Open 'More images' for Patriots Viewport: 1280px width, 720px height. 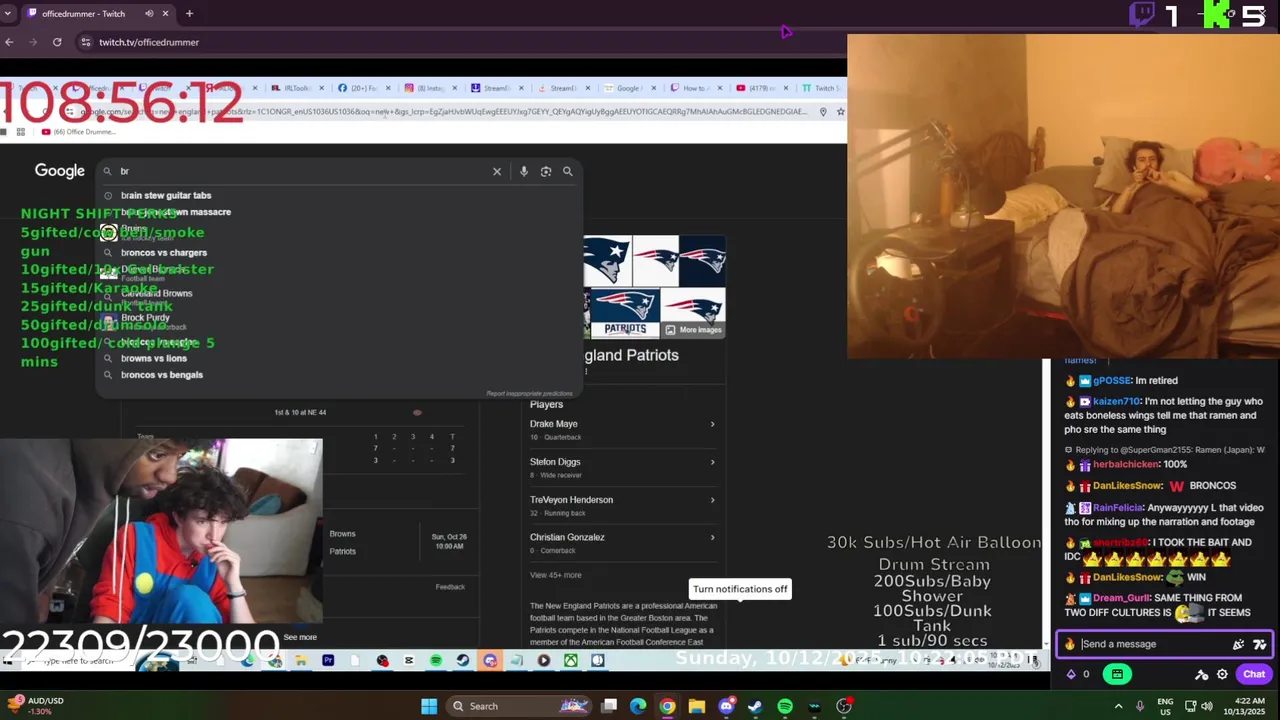[693, 330]
